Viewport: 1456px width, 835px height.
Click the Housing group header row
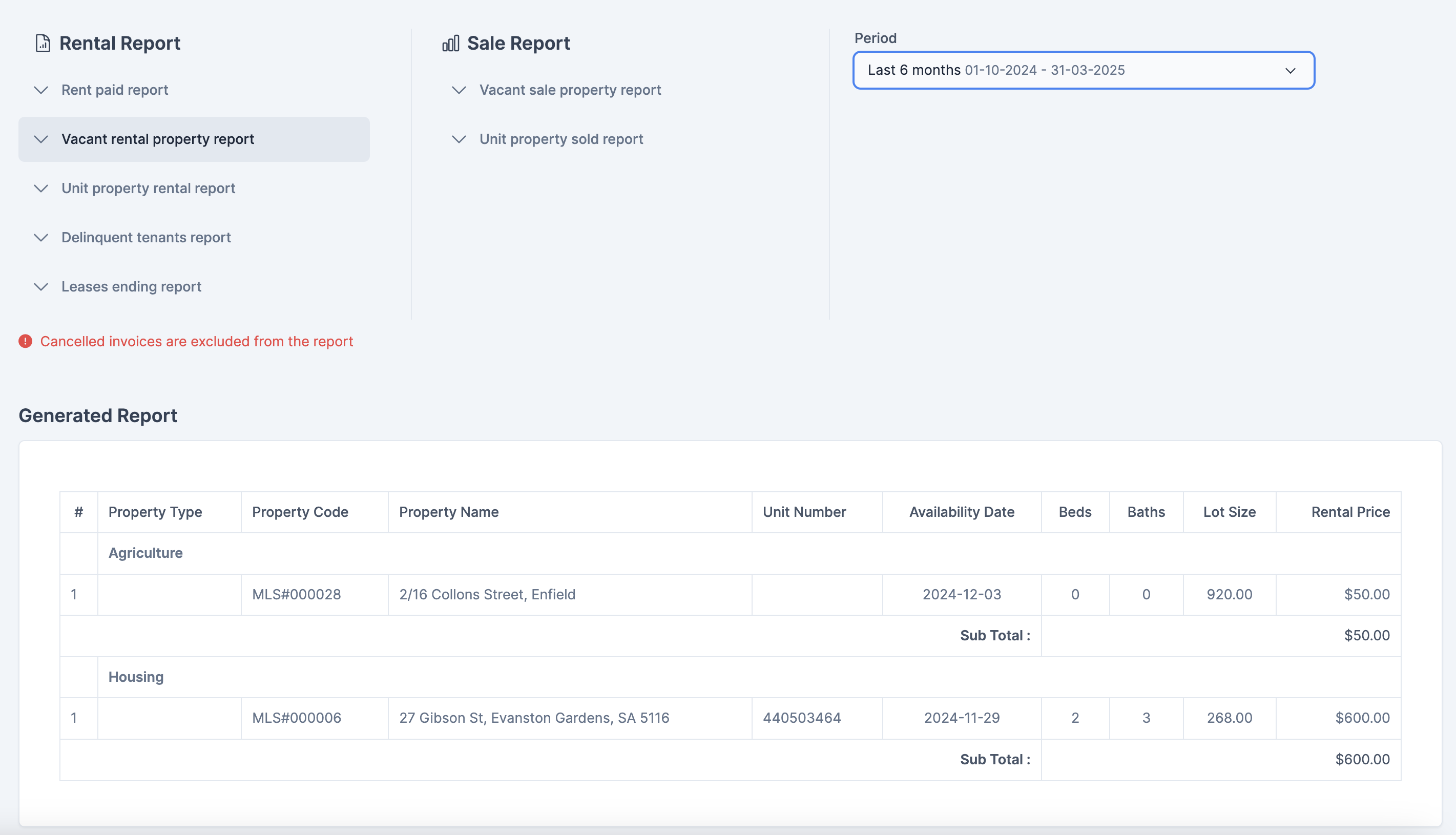click(x=136, y=677)
